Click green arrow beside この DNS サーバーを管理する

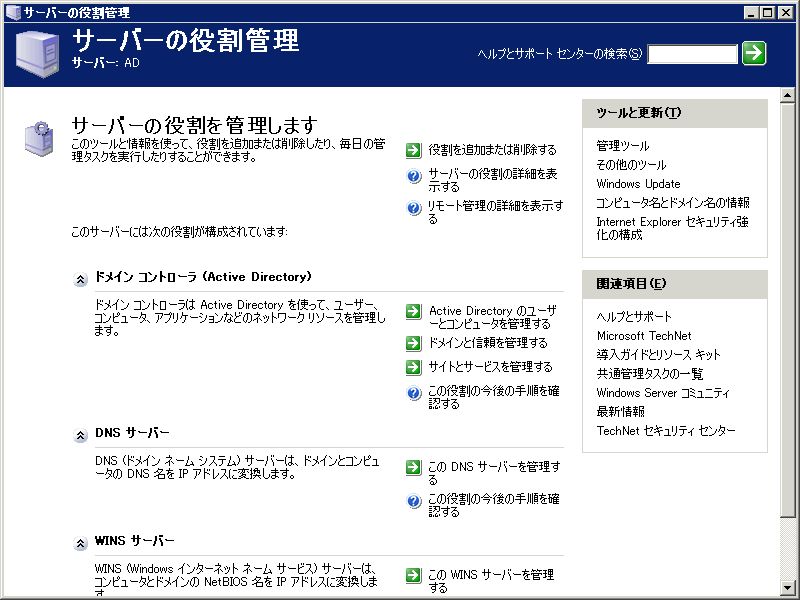(x=414, y=467)
